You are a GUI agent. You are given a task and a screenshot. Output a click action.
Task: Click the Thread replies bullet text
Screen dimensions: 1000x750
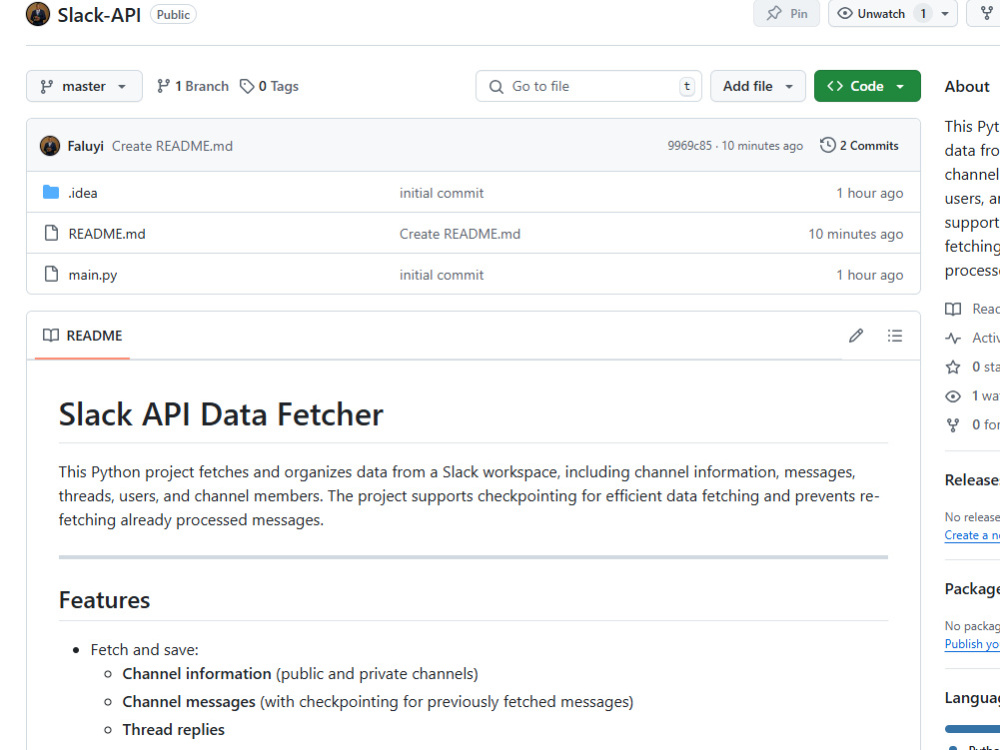pos(173,730)
